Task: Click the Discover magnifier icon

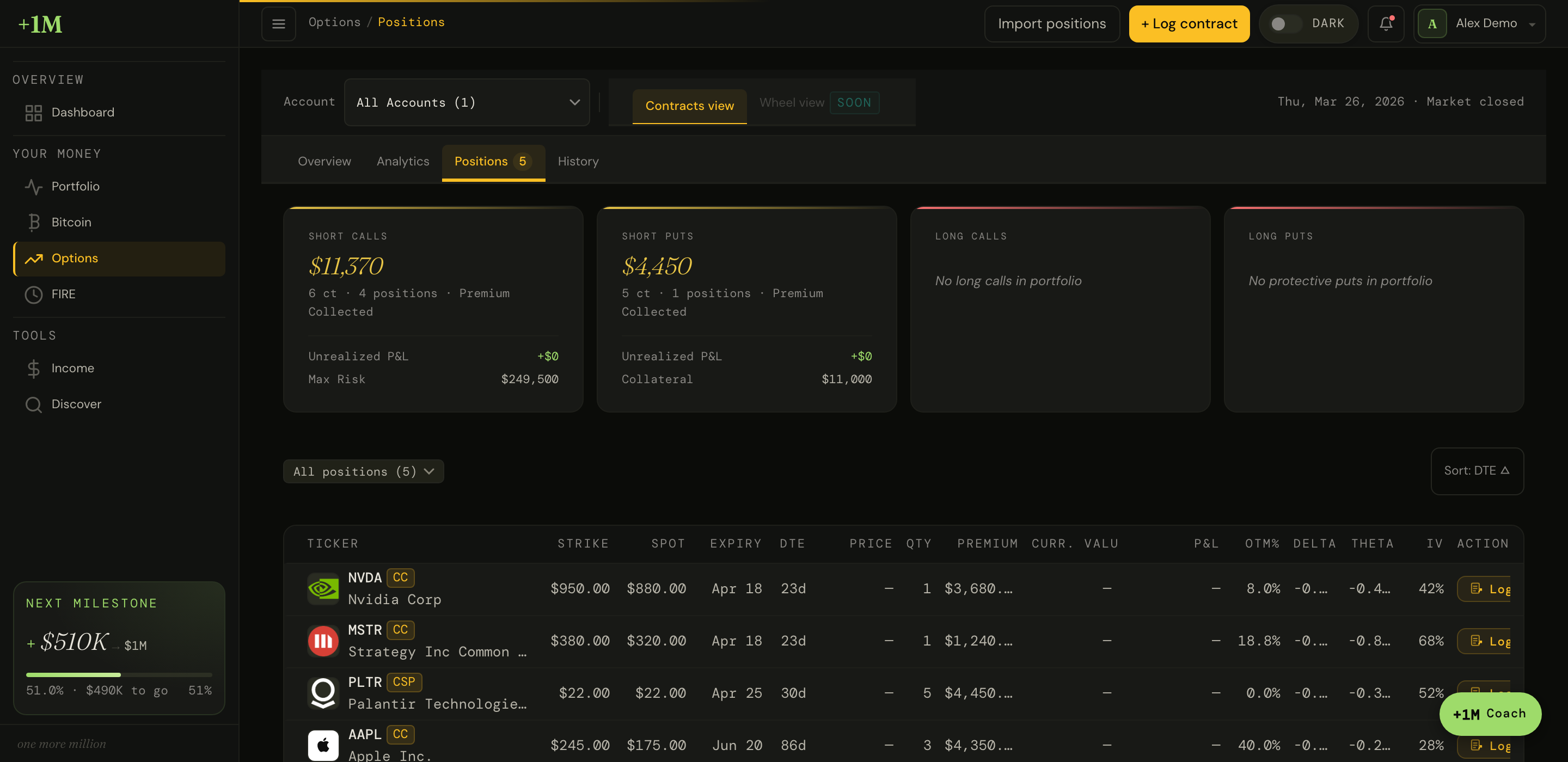Action: pyautogui.click(x=33, y=405)
